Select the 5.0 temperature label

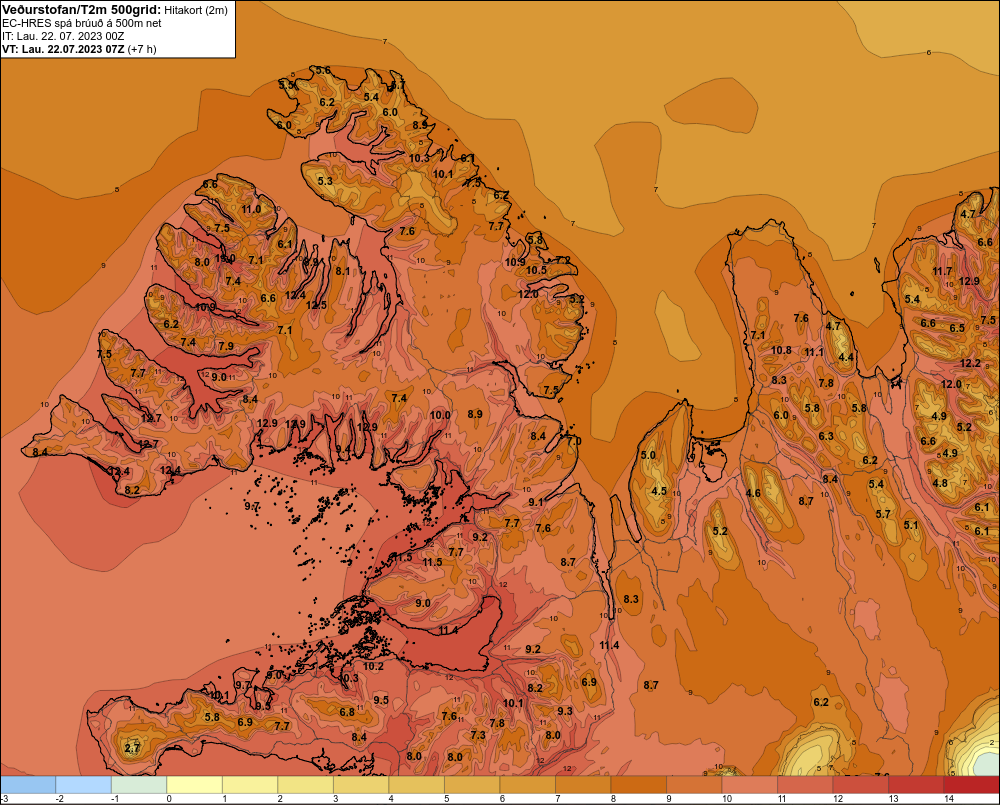point(648,455)
